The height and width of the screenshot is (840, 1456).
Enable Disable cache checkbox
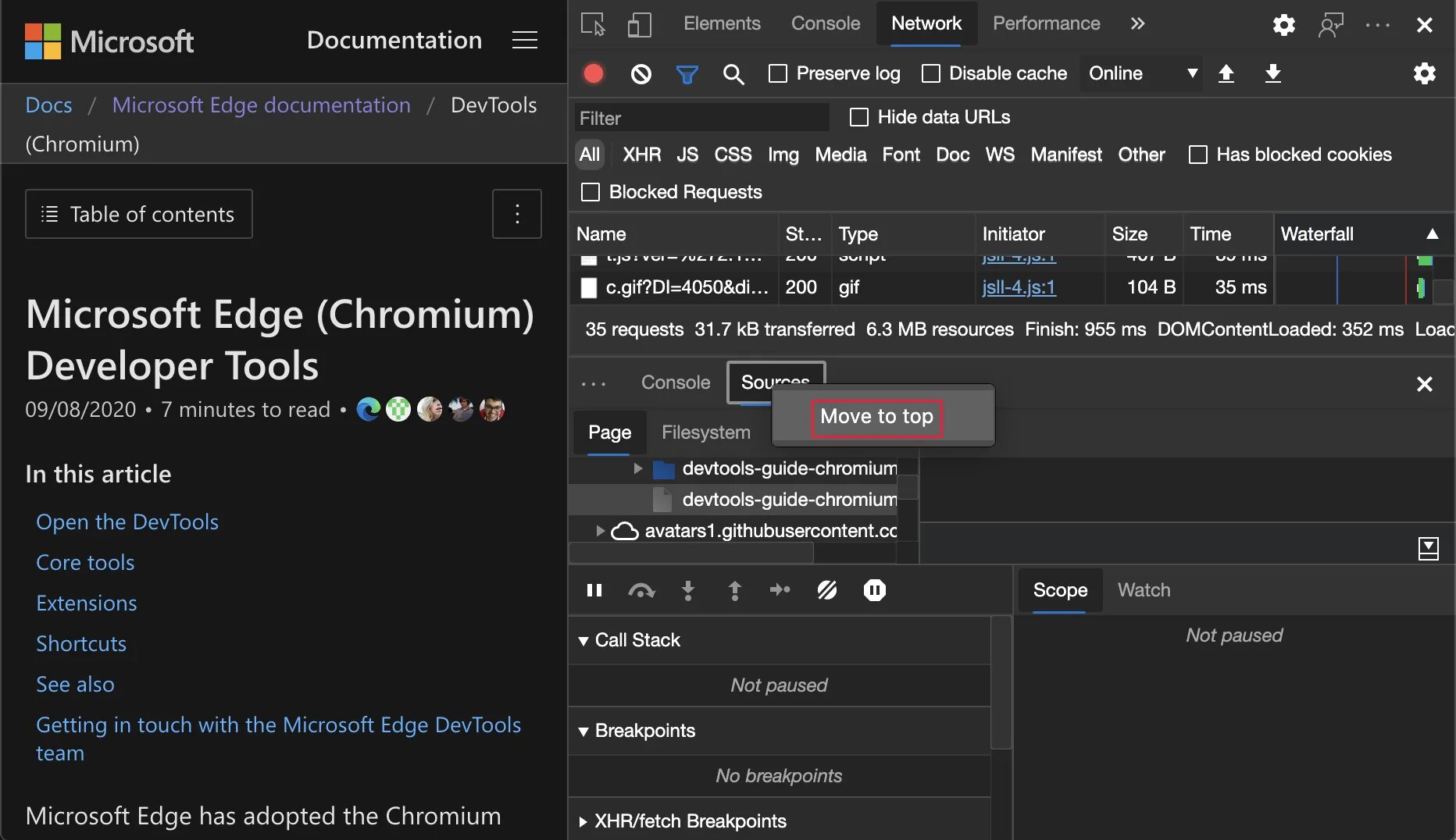click(931, 73)
